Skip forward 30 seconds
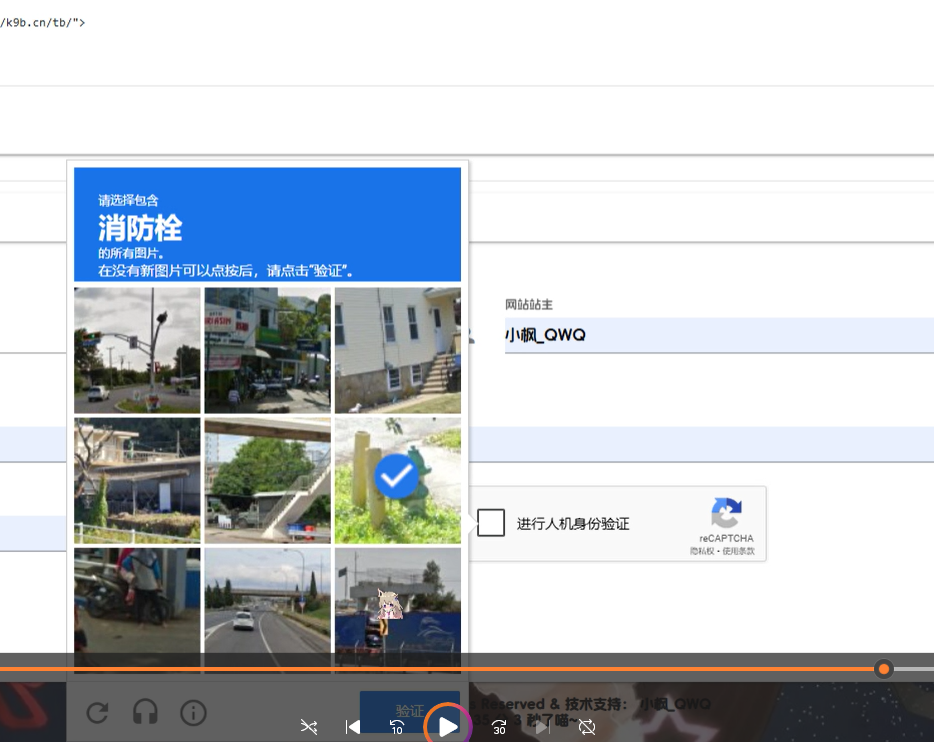 (499, 727)
